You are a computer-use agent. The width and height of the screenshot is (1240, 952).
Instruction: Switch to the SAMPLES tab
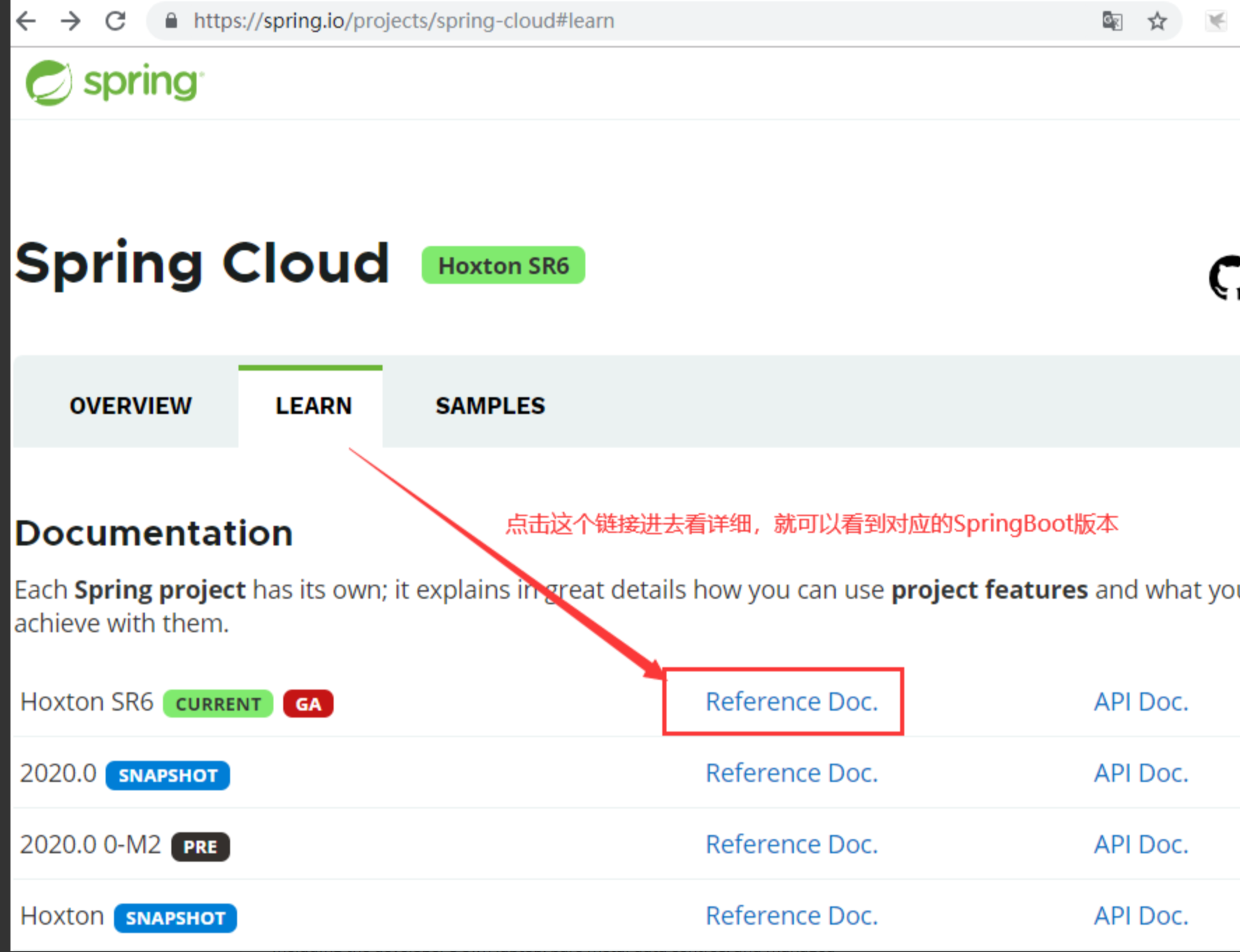(490, 406)
